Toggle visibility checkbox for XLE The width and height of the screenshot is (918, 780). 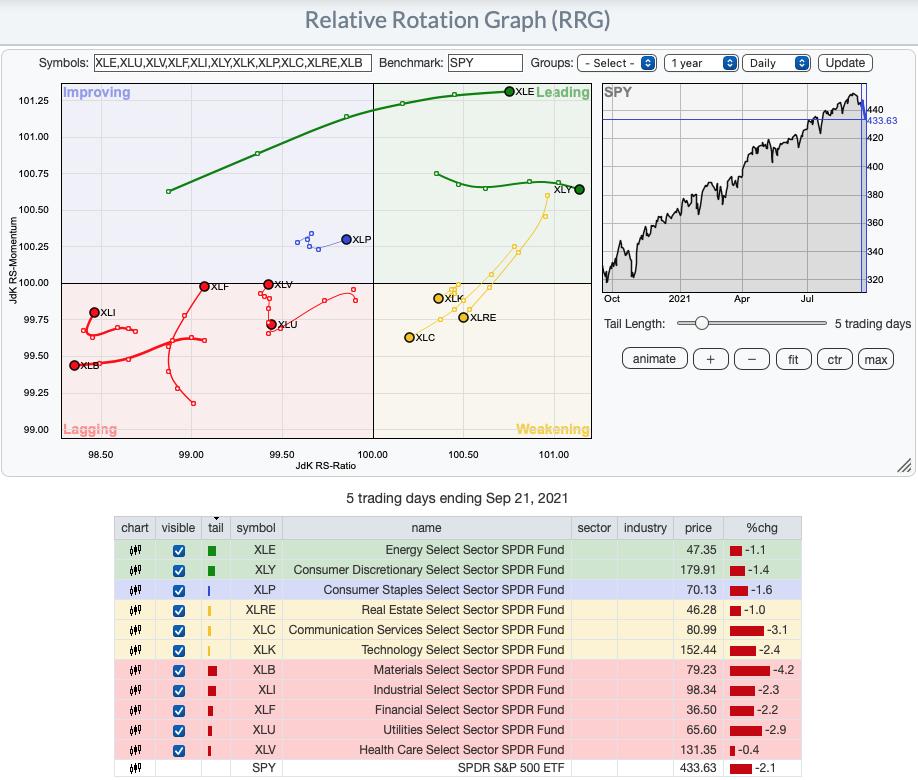coord(179,550)
